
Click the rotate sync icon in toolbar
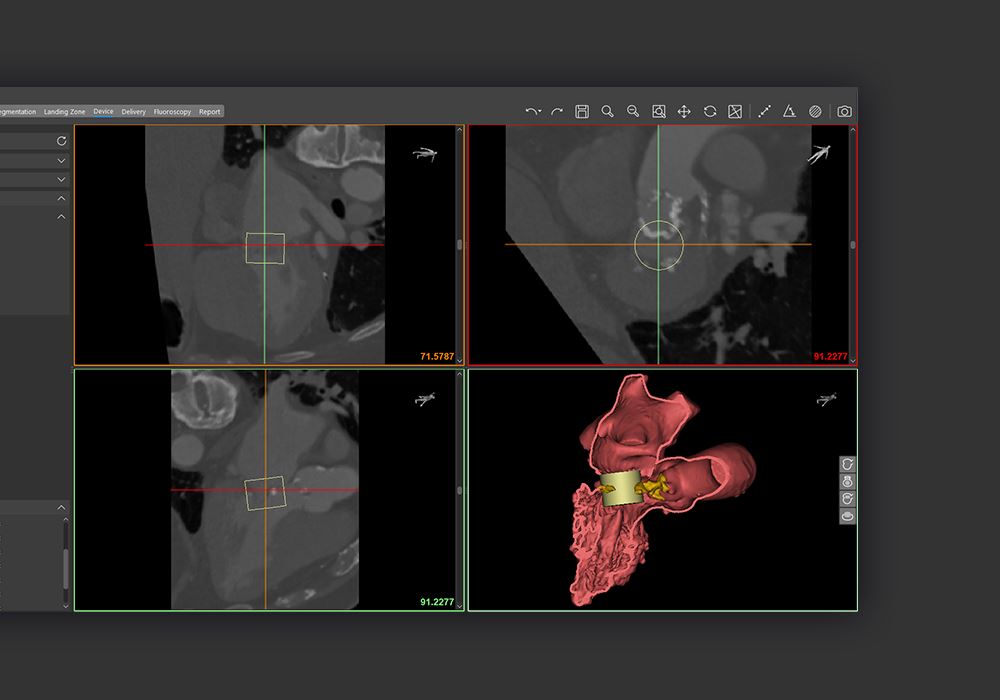[710, 112]
